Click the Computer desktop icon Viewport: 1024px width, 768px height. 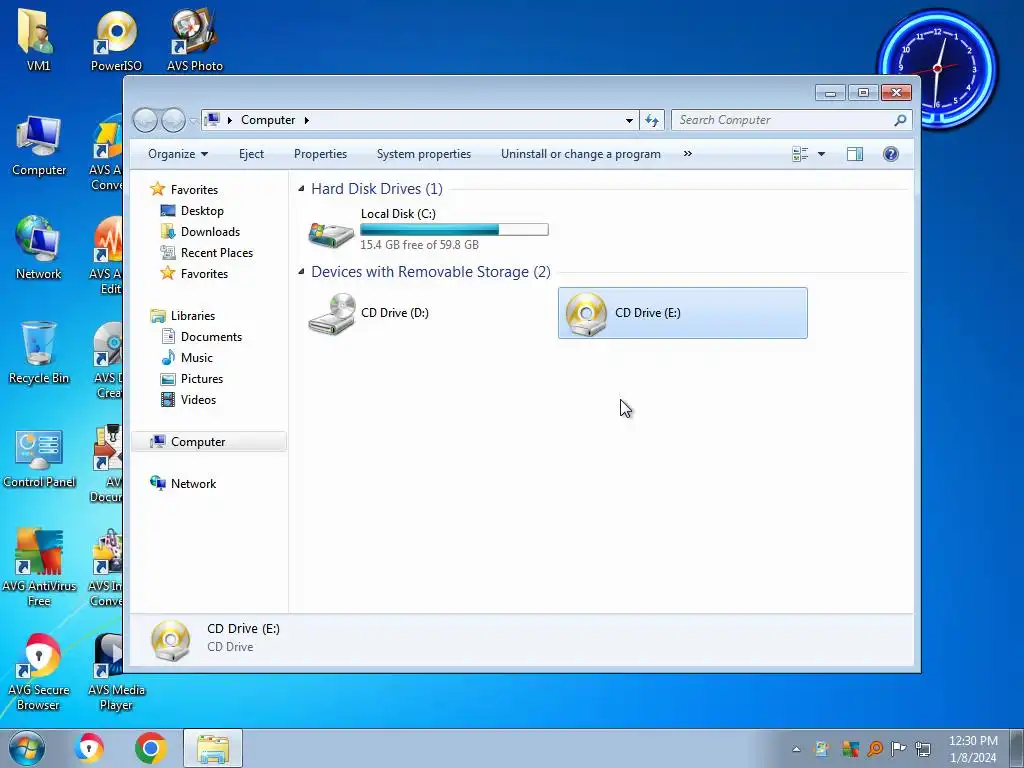(x=39, y=146)
